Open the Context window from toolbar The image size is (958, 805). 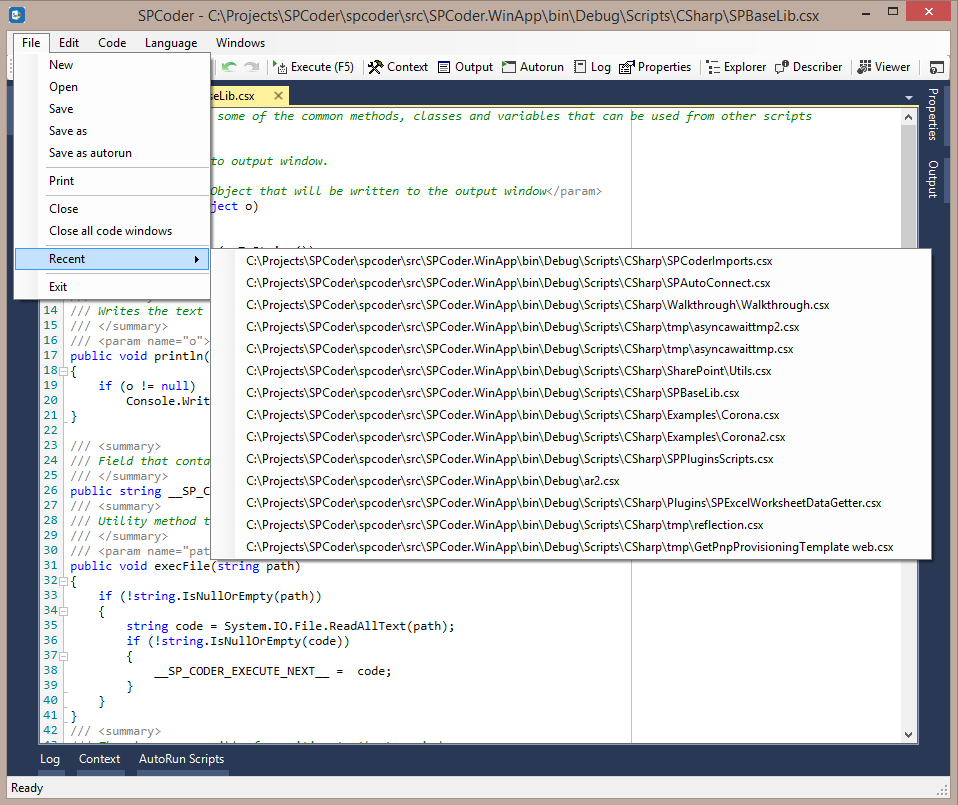point(398,67)
